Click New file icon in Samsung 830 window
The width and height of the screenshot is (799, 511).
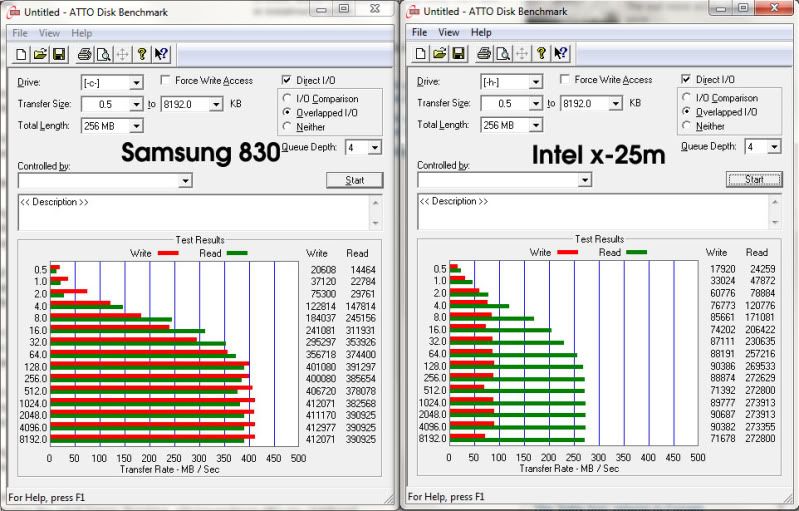21,54
